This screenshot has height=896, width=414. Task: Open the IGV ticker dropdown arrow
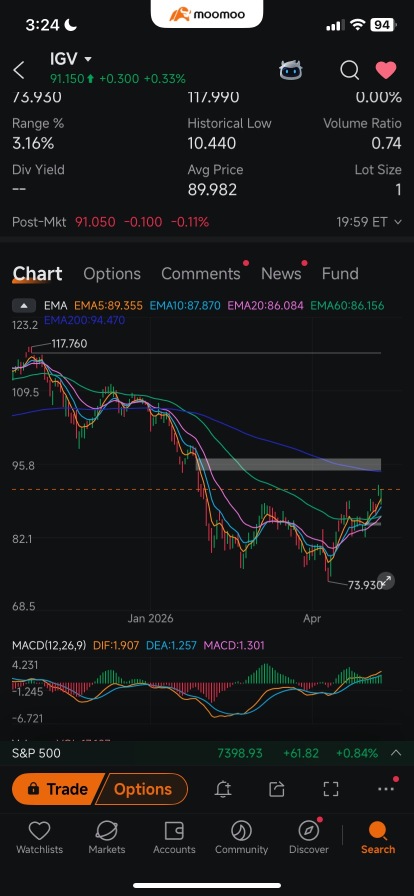click(x=88, y=59)
